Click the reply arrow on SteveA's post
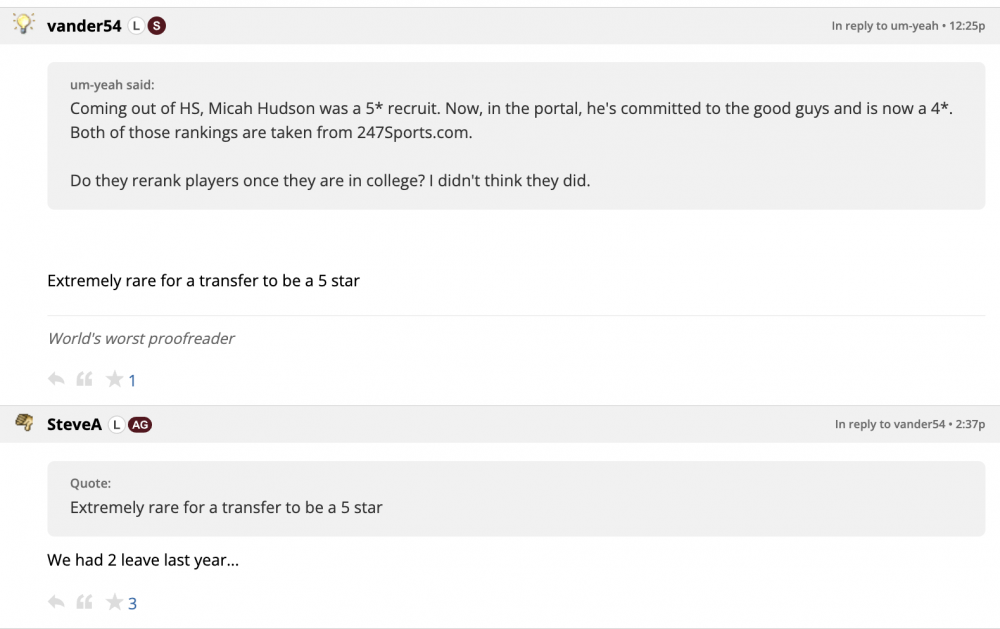 tap(56, 602)
